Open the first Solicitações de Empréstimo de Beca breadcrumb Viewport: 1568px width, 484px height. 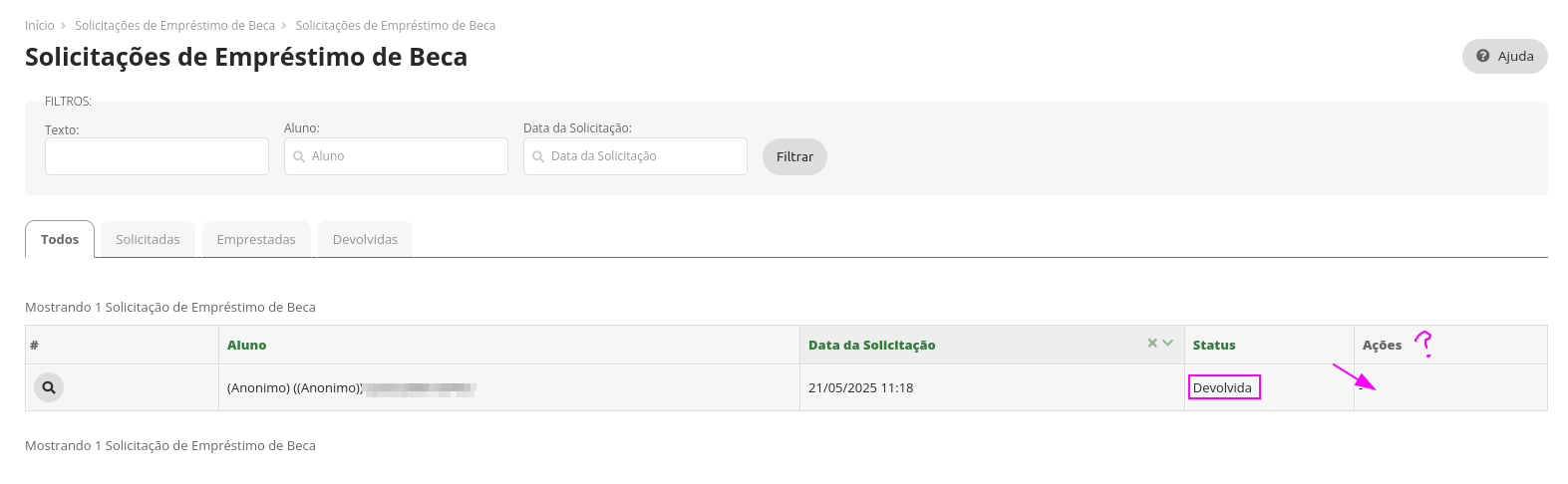[x=174, y=26]
